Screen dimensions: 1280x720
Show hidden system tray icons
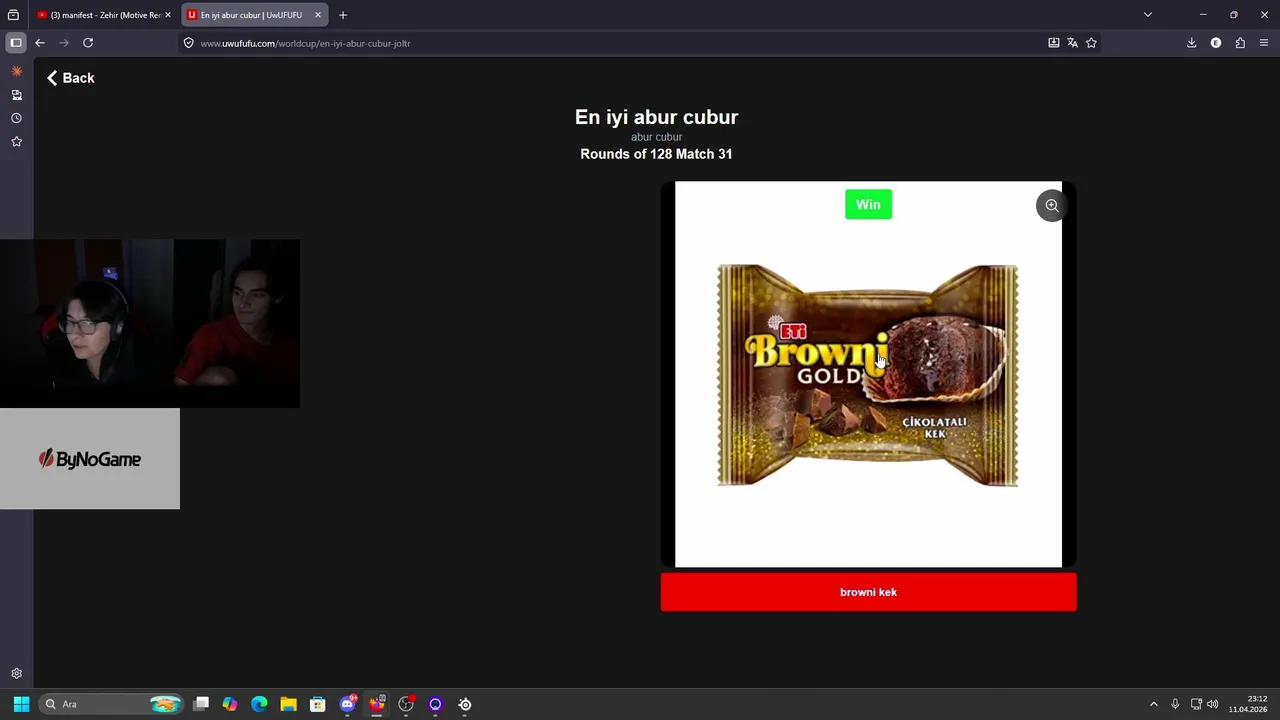(x=1153, y=704)
